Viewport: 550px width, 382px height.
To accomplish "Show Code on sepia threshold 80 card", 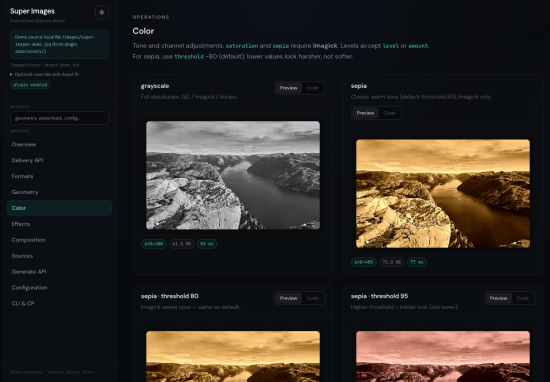I will click(313, 298).
